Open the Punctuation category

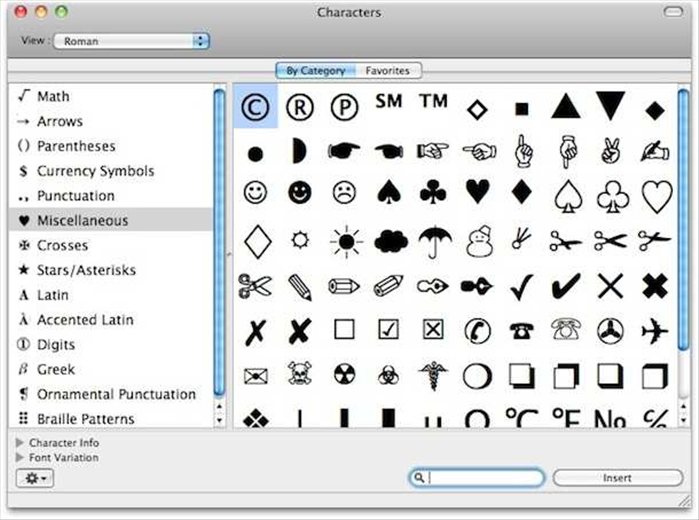(111, 196)
